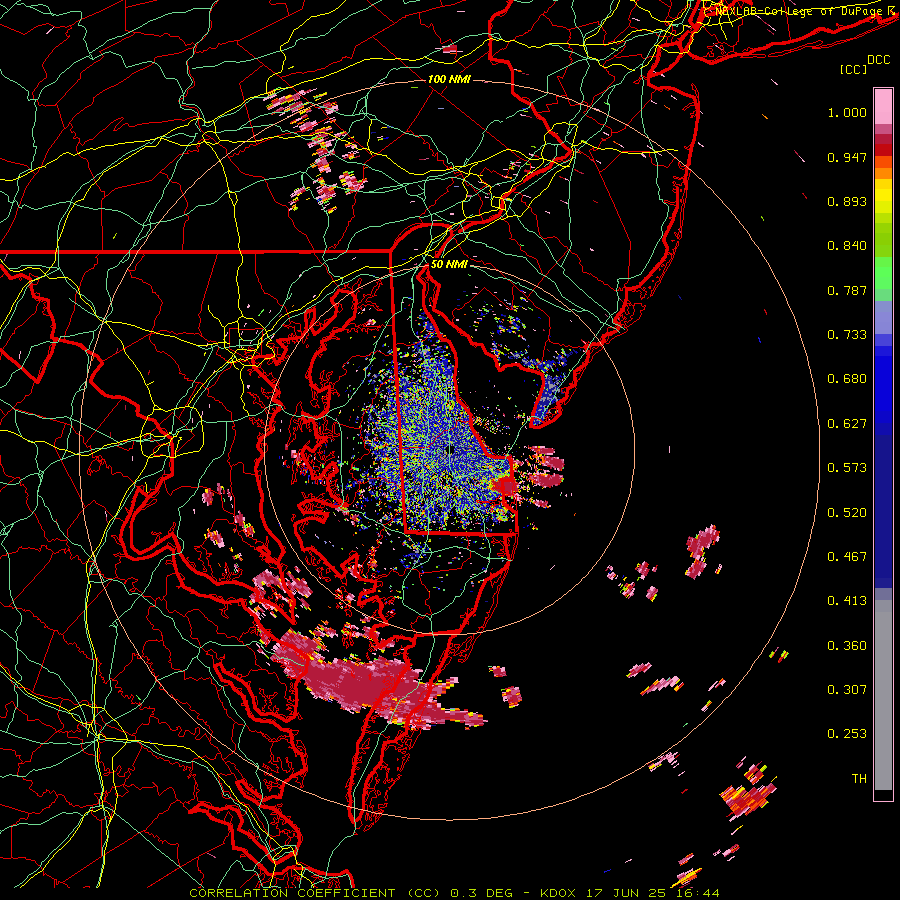Select the 0.627 scale value
The width and height of the screenshot is (900, 900).
(847, 424)
